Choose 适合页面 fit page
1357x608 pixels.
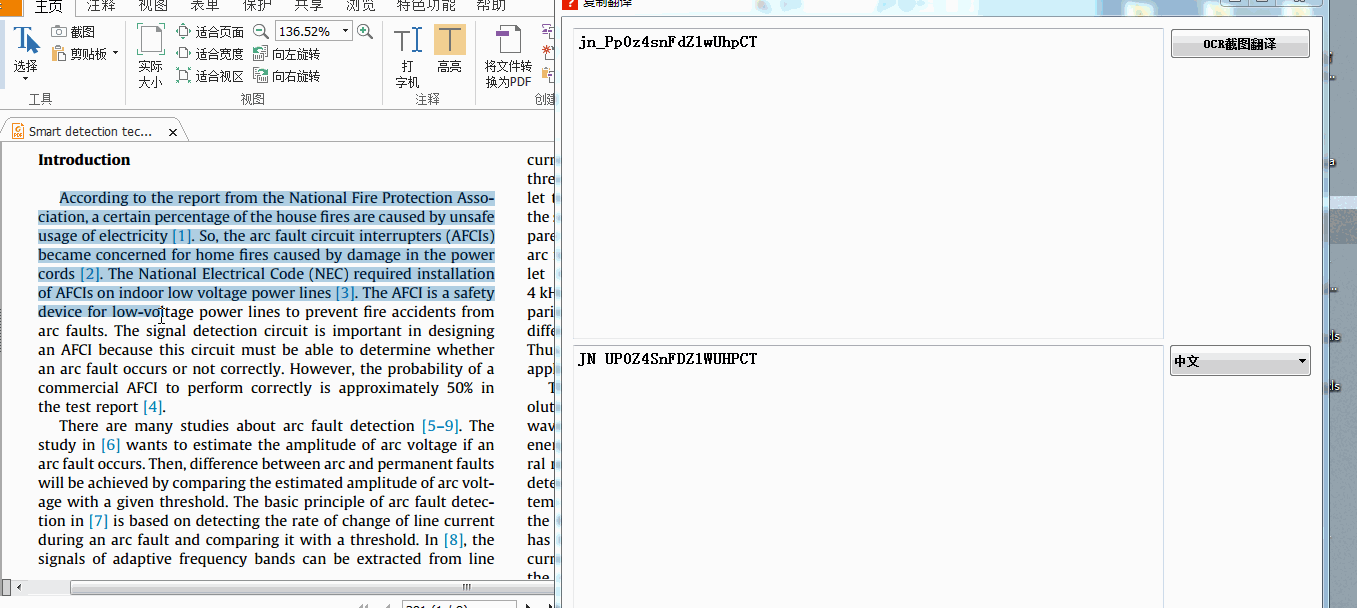point(210,32)
